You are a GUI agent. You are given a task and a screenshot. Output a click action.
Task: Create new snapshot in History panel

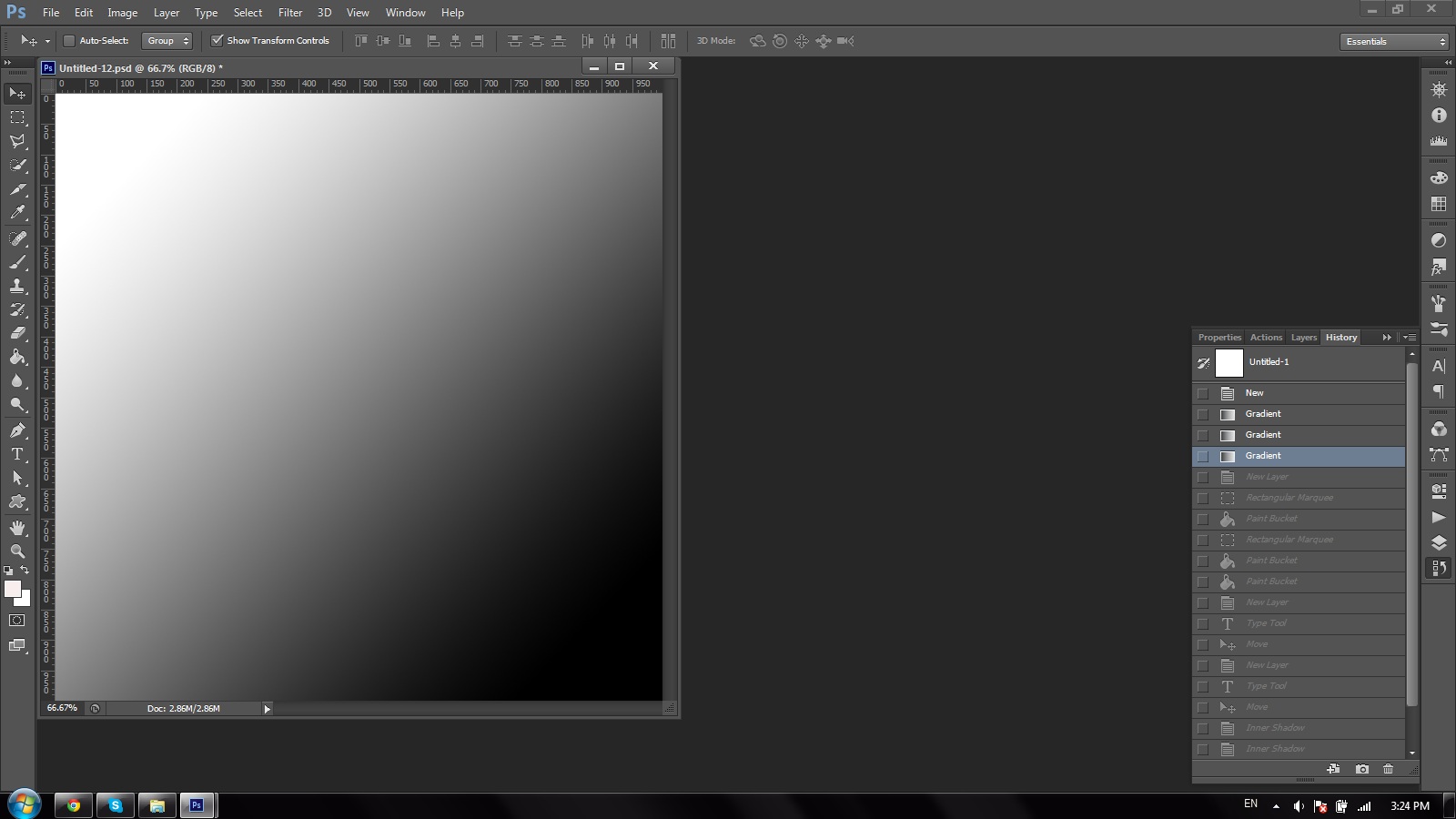pos(1361,769)
